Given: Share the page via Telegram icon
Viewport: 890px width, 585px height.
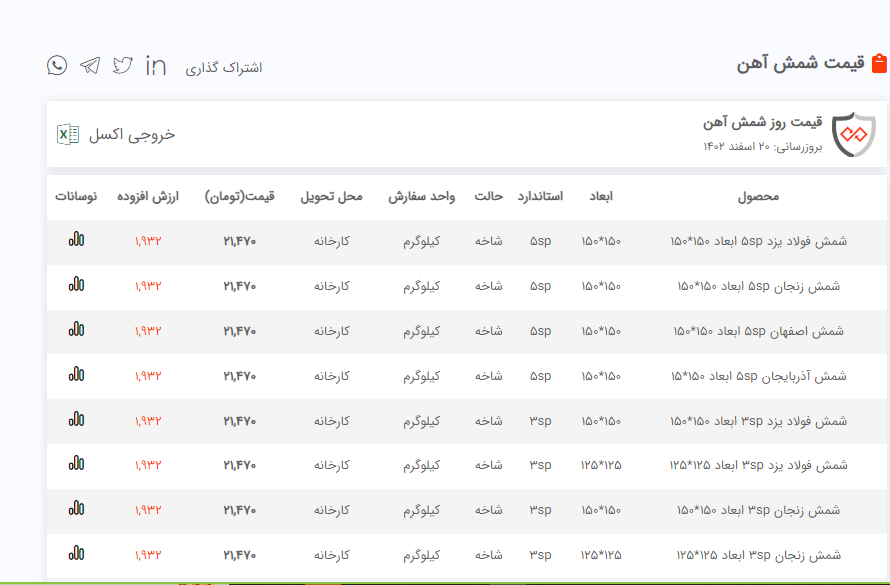Looking at the screenshot, I should tap(90, 66).
